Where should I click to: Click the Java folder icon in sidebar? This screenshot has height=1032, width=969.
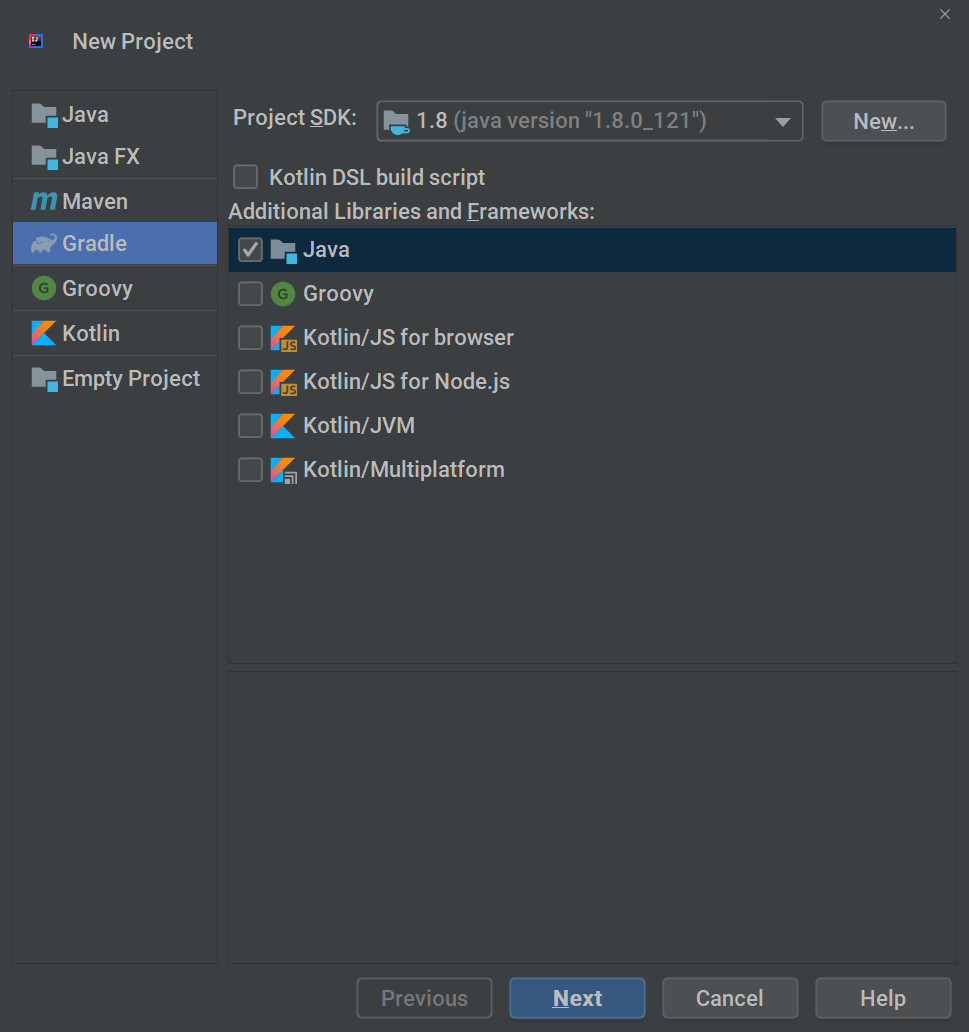[44, 115]
